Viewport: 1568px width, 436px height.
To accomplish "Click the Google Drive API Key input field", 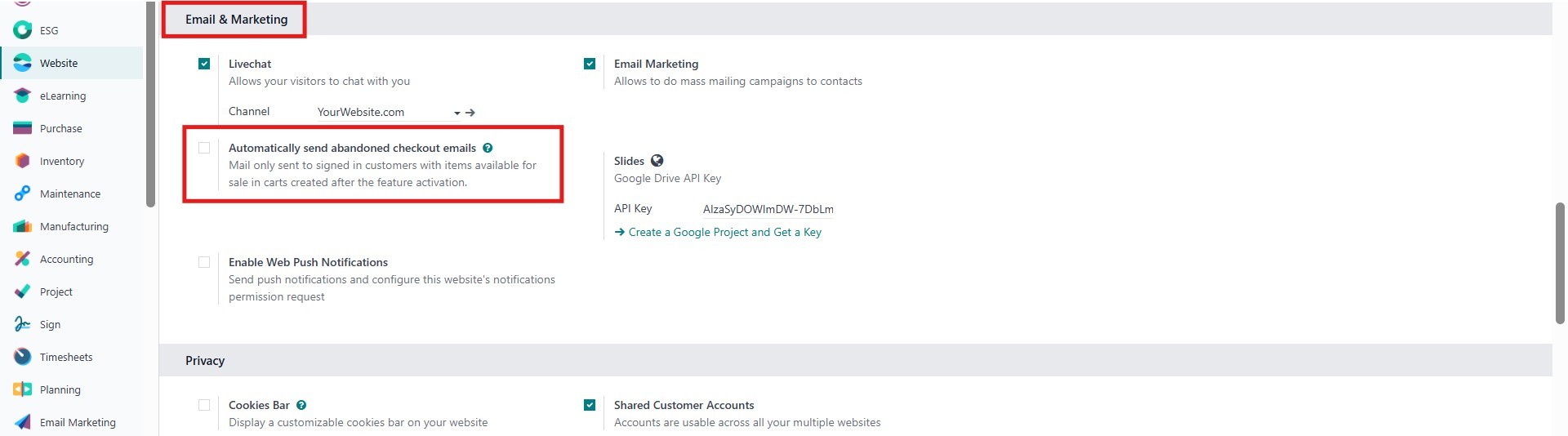I will (767, 209).
